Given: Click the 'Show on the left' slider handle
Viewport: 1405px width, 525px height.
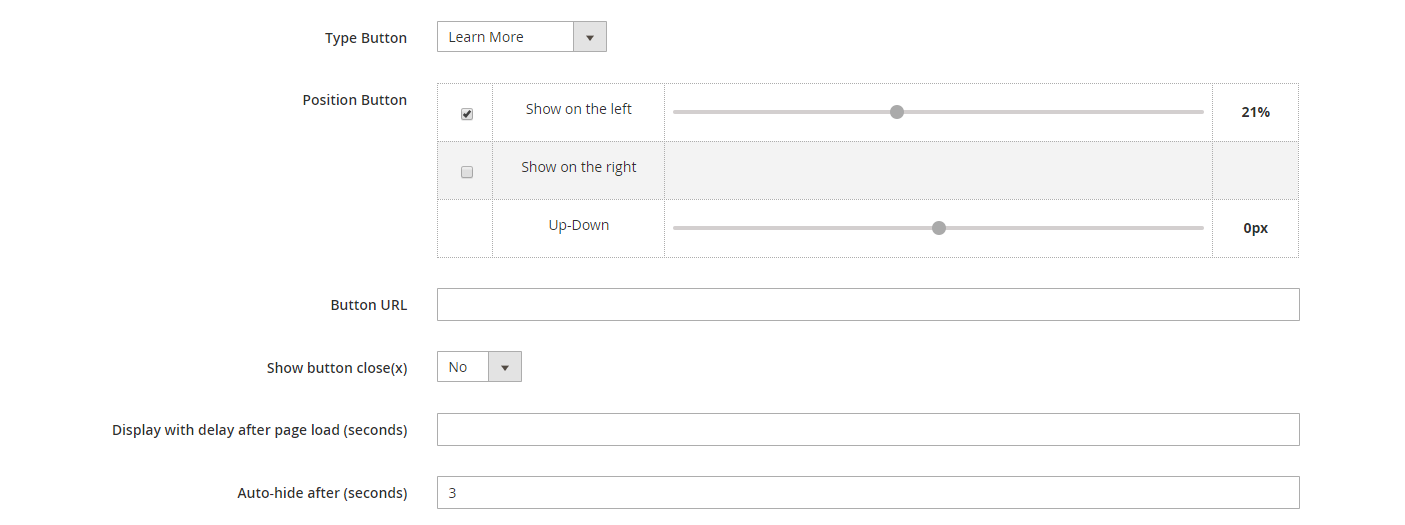Looking at the screenshot, I should 897,112.
